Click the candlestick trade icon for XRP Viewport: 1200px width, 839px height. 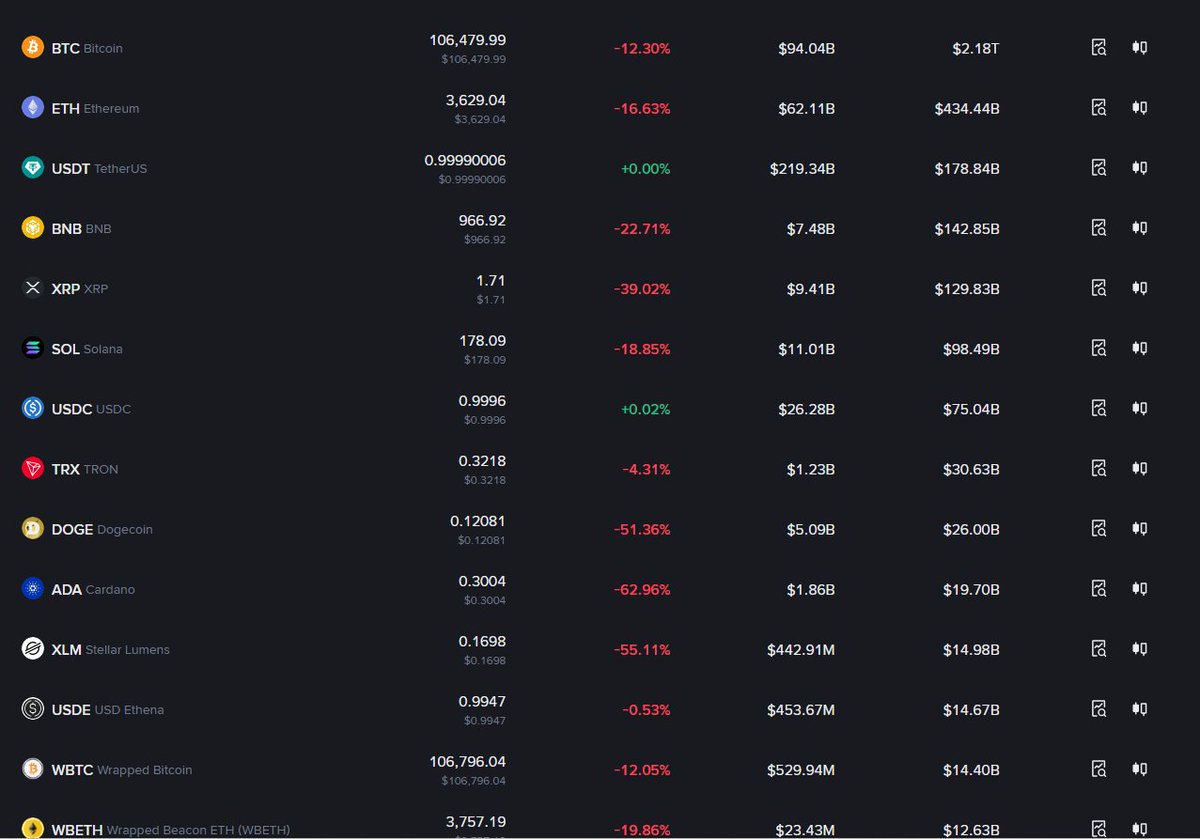click(x=1139, y=287)
